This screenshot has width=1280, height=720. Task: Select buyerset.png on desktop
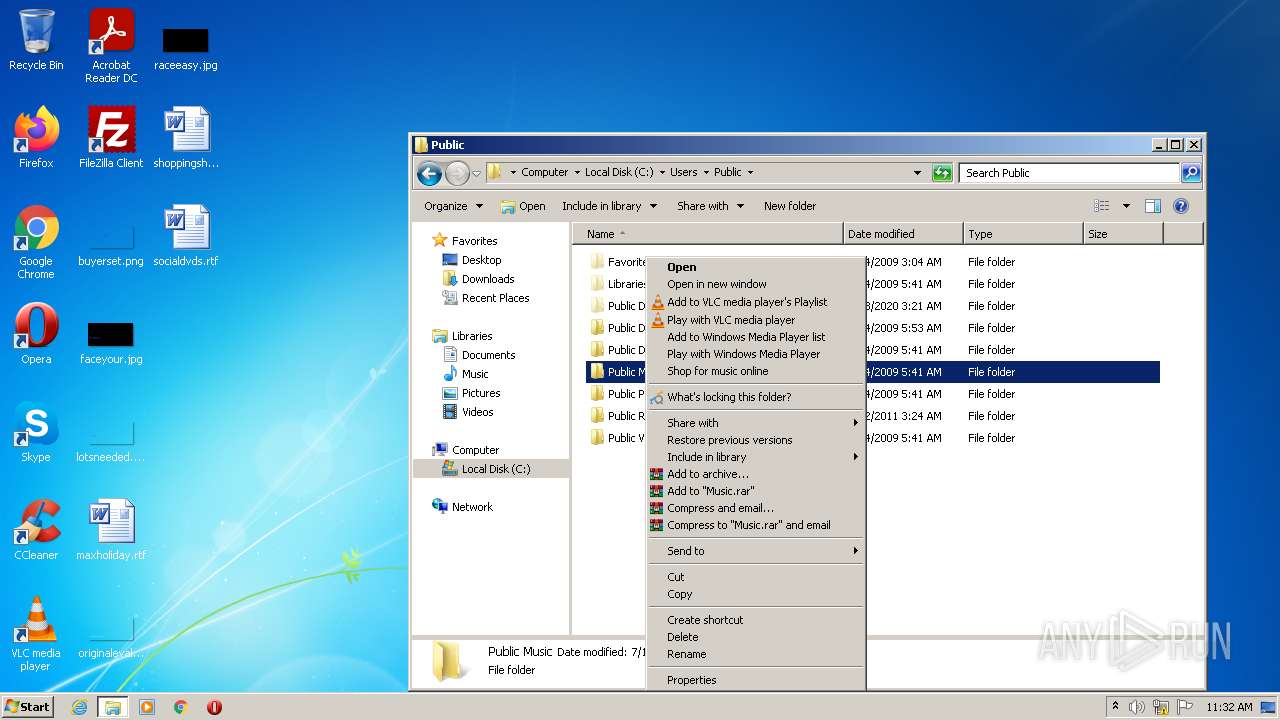[111, 242]
